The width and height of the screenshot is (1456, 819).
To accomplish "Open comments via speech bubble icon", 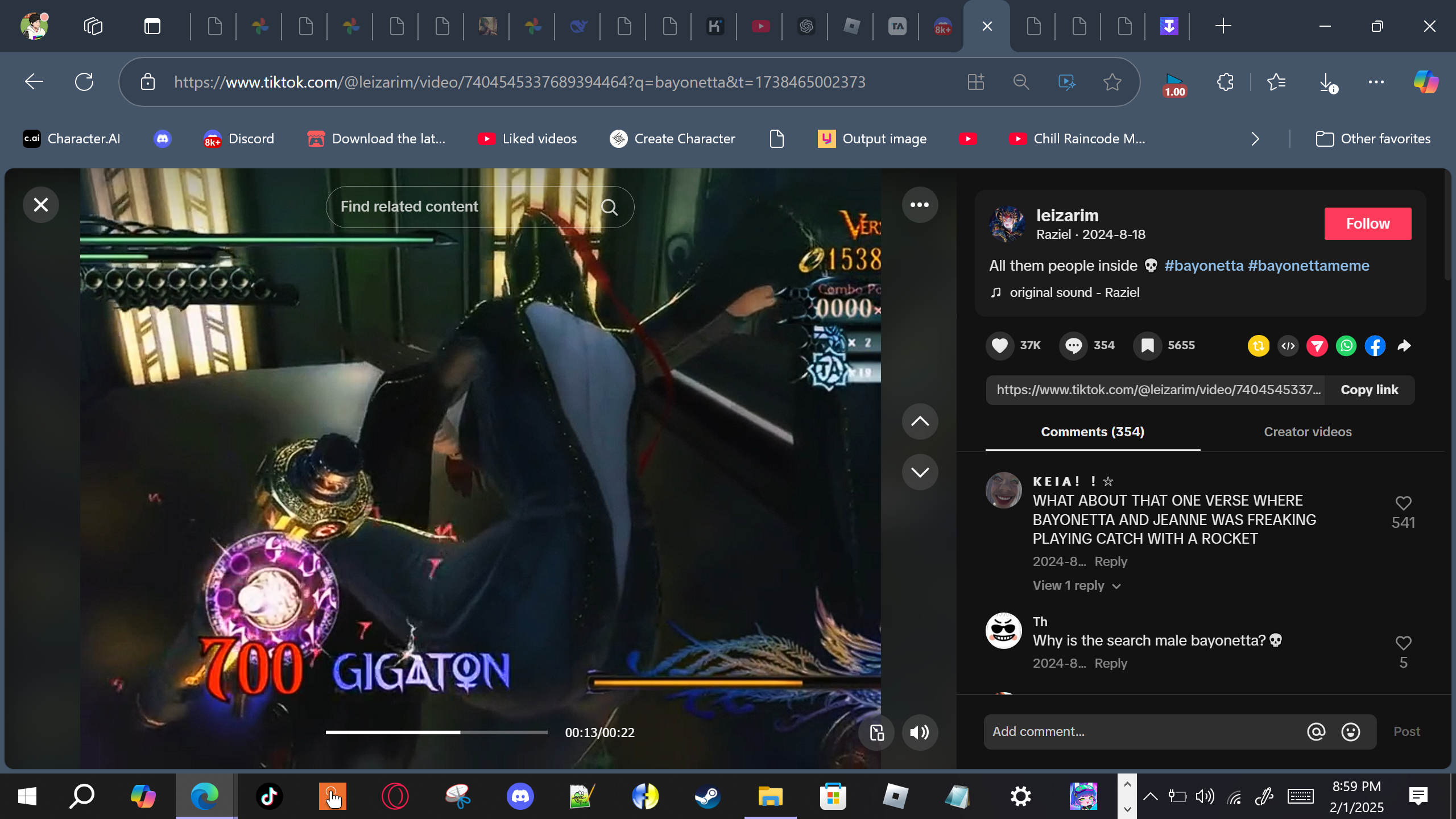I will pyautogui.click(x=1073, y=345).
